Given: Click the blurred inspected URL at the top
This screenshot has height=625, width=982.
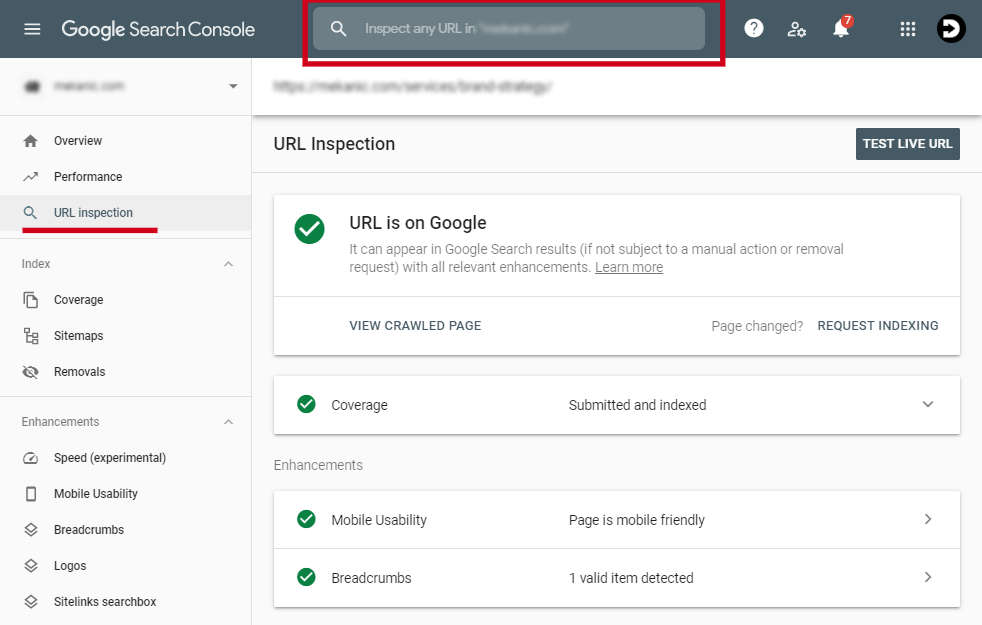Looking at the screenshot, I should tap(413, 86).
